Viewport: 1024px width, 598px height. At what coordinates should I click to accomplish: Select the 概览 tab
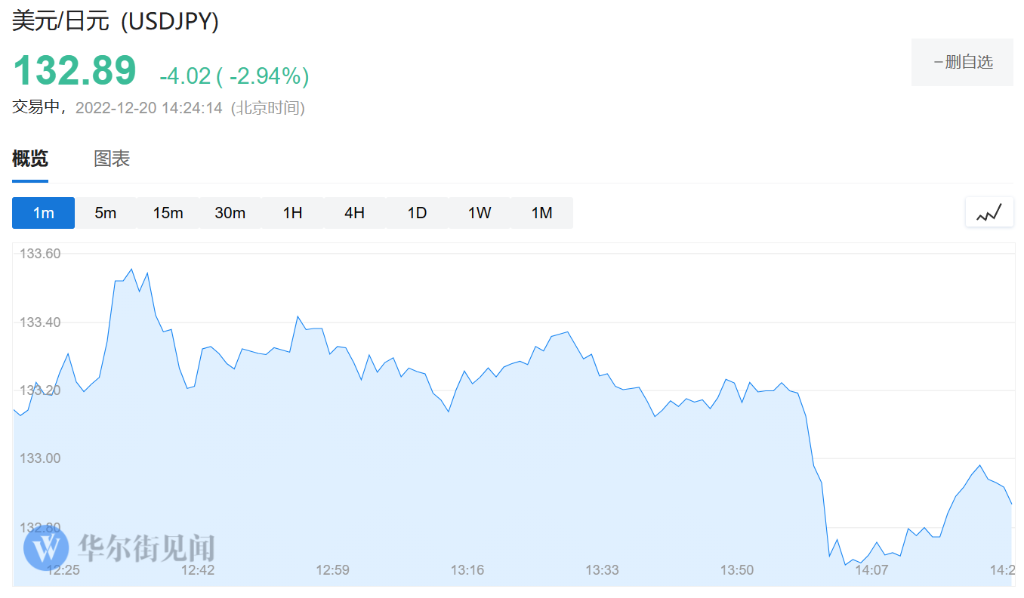click(x=30, y=159)
